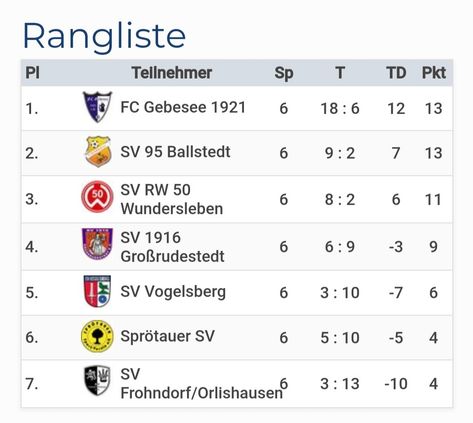Click the Rangliste heading
Viewport: 473px width, 423px height.
(104, 37)
